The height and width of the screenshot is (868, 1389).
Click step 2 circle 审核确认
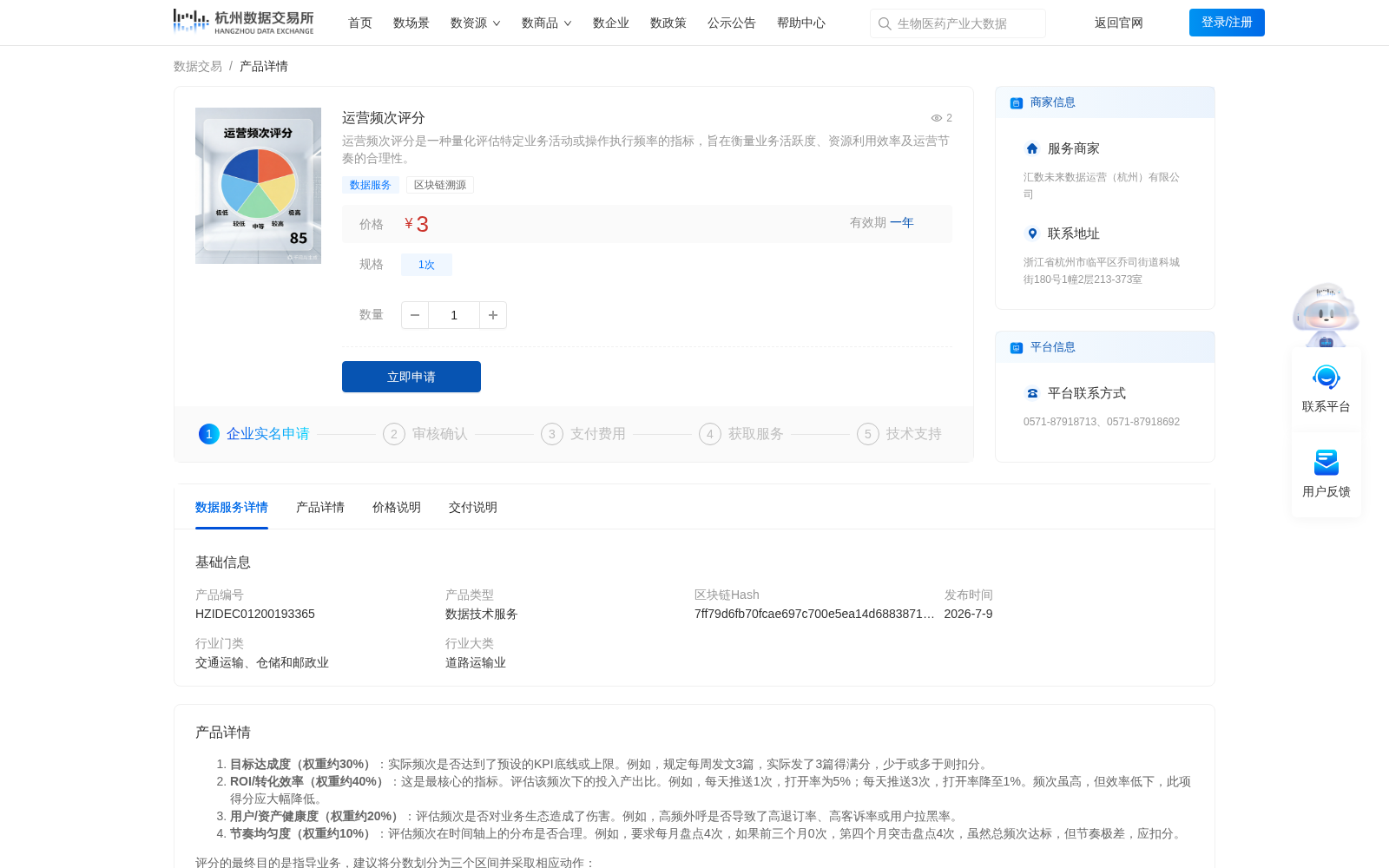394,434
